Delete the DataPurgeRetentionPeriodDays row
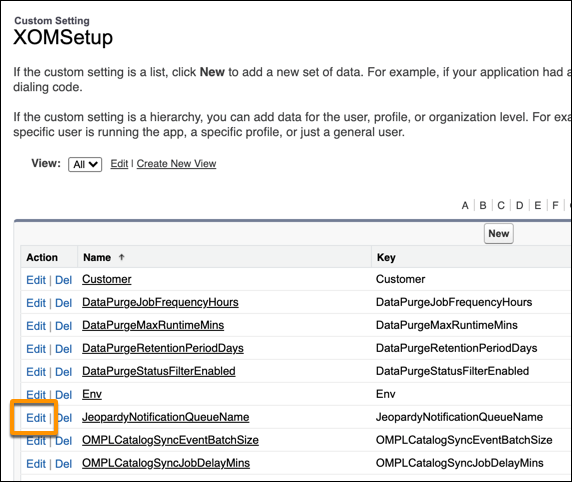Viewport: 572px width, 482px height. (63, 349)
